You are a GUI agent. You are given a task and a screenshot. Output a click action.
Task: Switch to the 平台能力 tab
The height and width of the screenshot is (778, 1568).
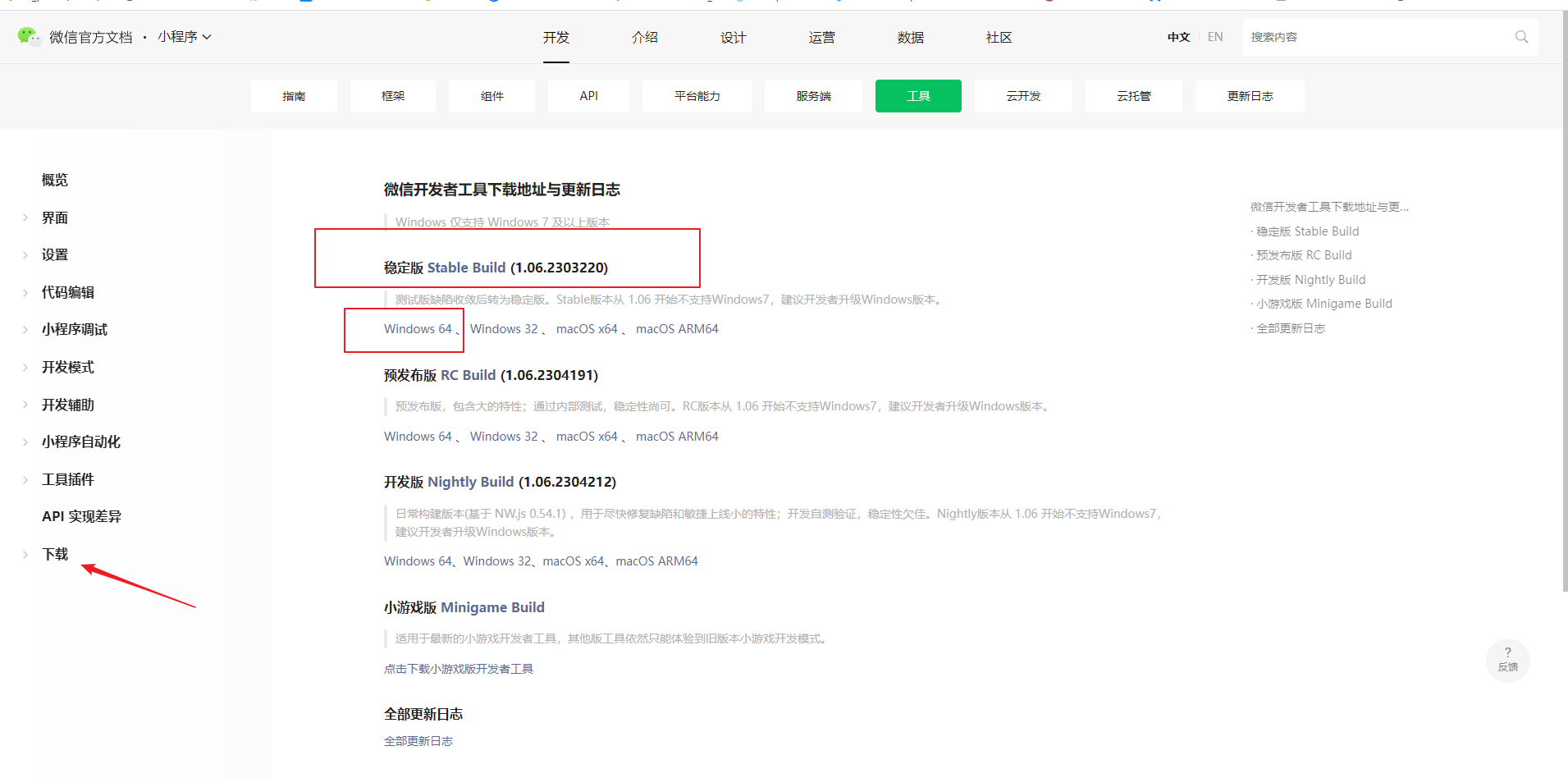pyautogui.click(x=697, y=96)
